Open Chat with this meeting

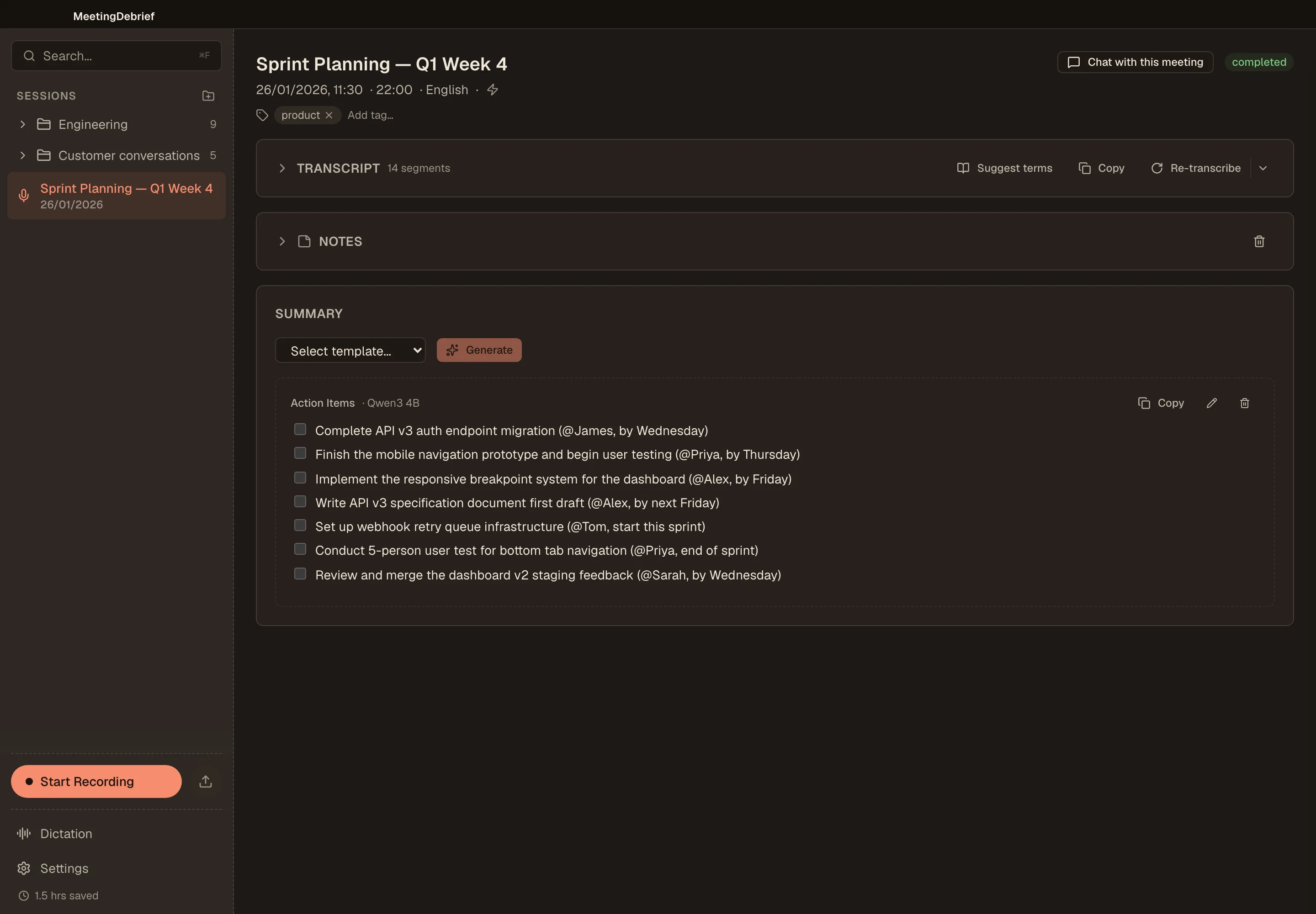pyautogui.click(x=1135, y=62)
